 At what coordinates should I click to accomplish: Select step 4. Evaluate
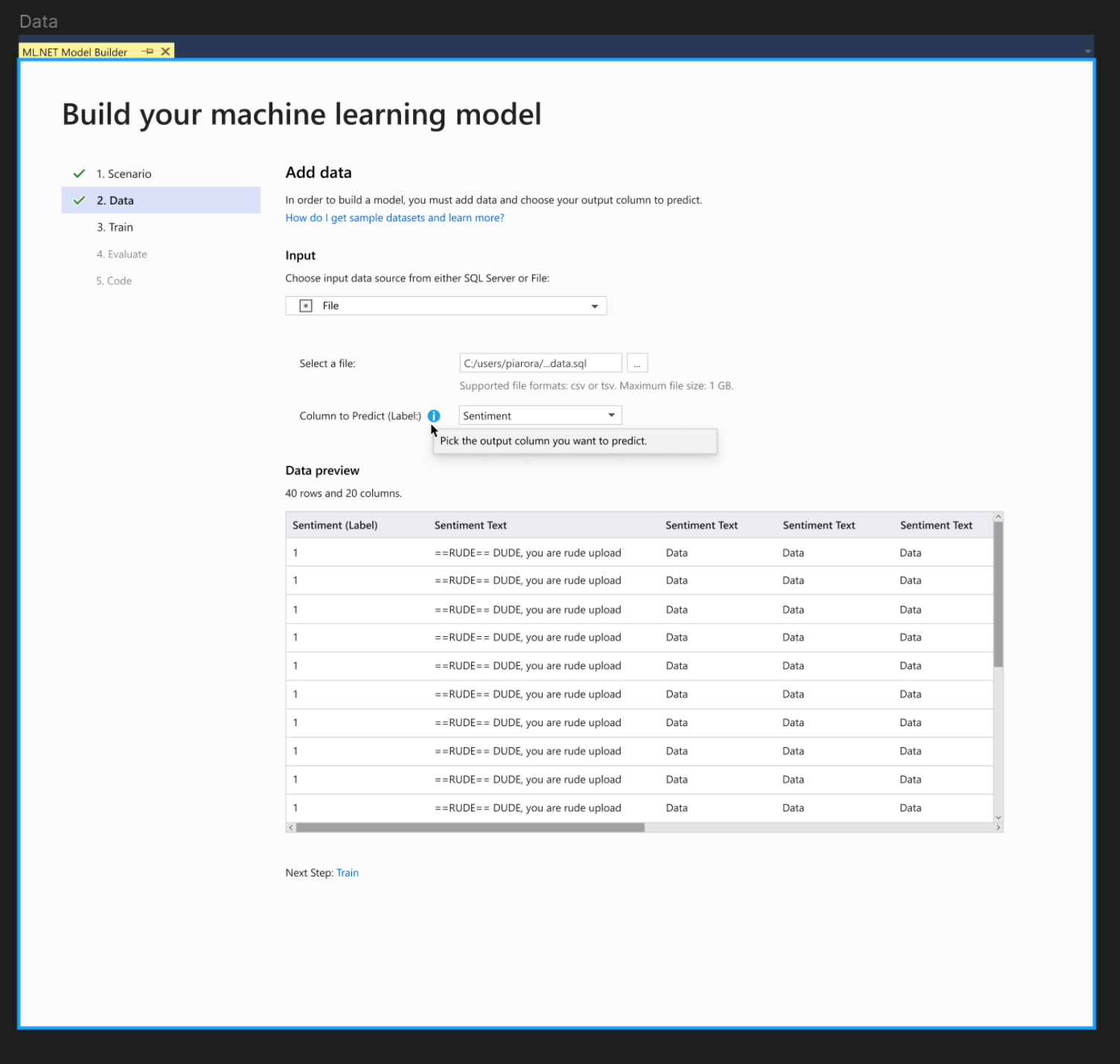pos(121,254)
